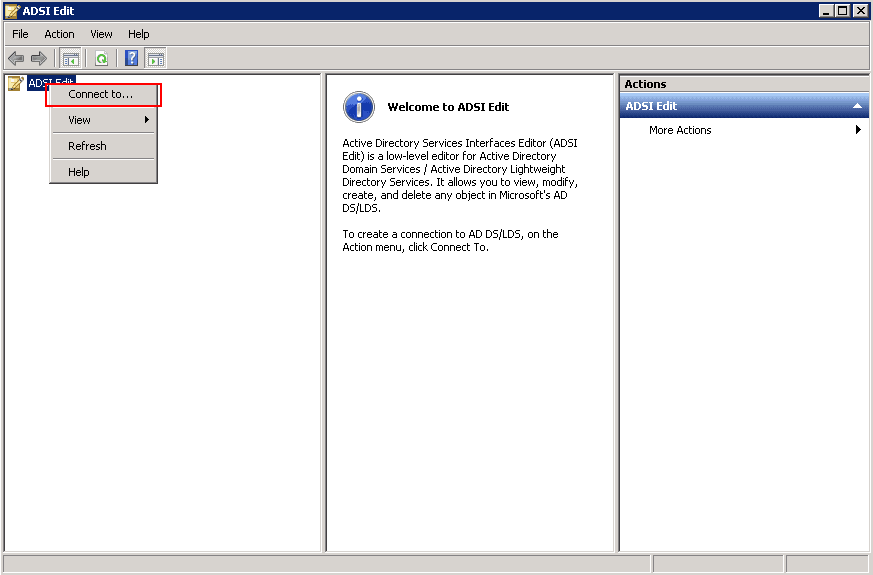This screenshot has width=873, height=575.
Task: Click the ADSI Edit title bar app icon
Action: point(12,11)
